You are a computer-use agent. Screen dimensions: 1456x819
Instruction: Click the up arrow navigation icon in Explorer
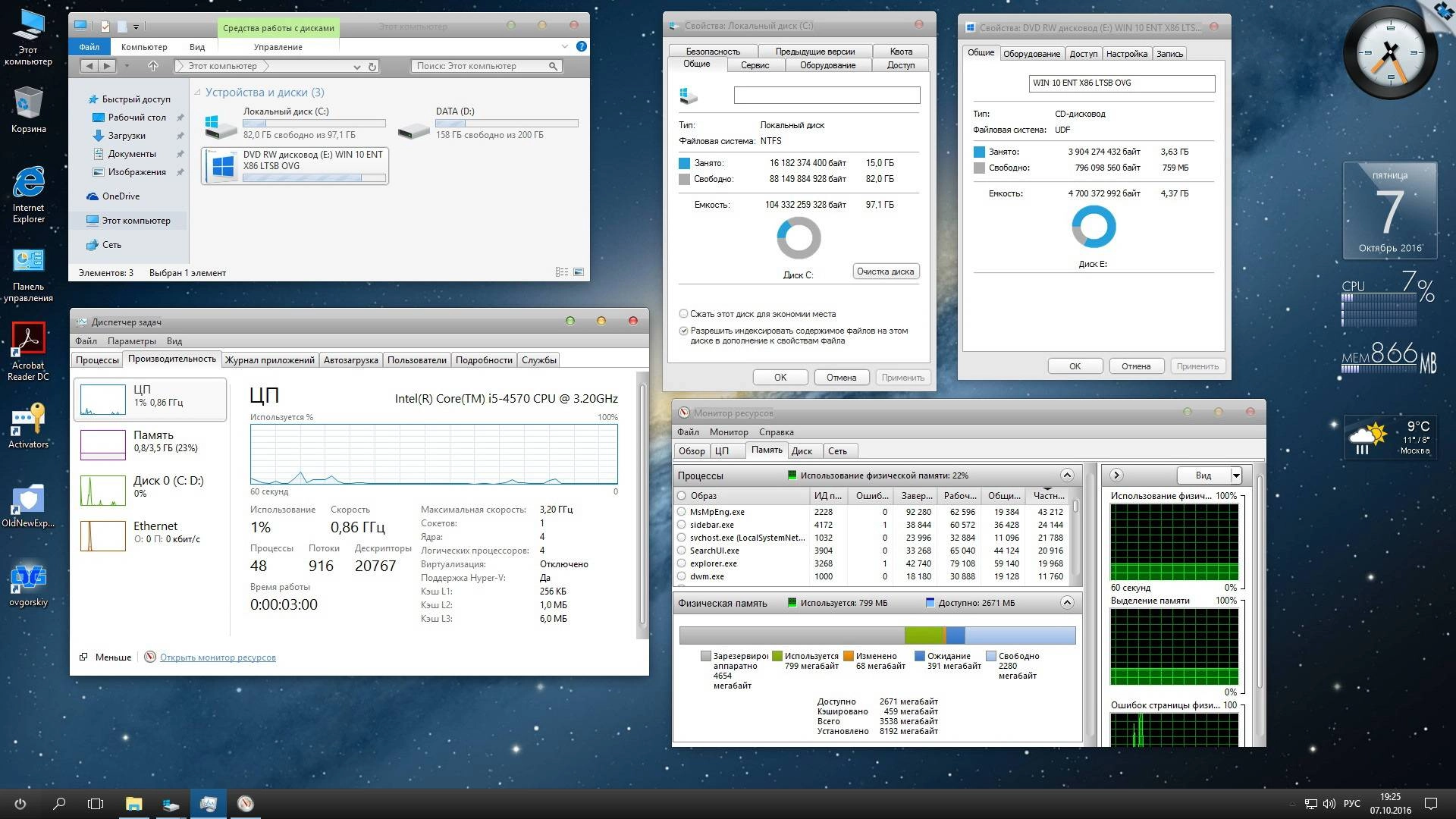coord(152,66)
